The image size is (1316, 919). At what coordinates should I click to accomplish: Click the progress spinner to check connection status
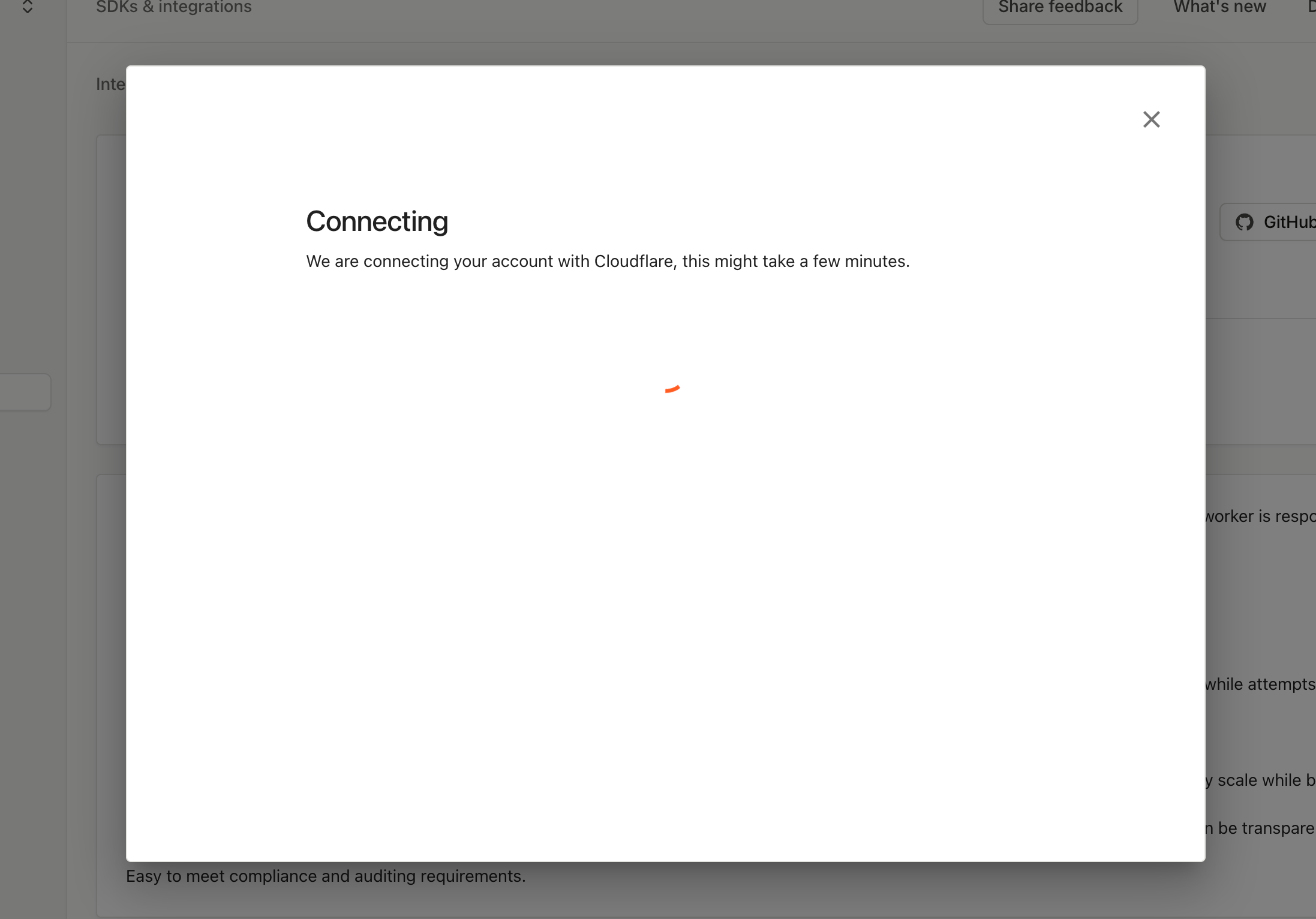click(672, 390)
